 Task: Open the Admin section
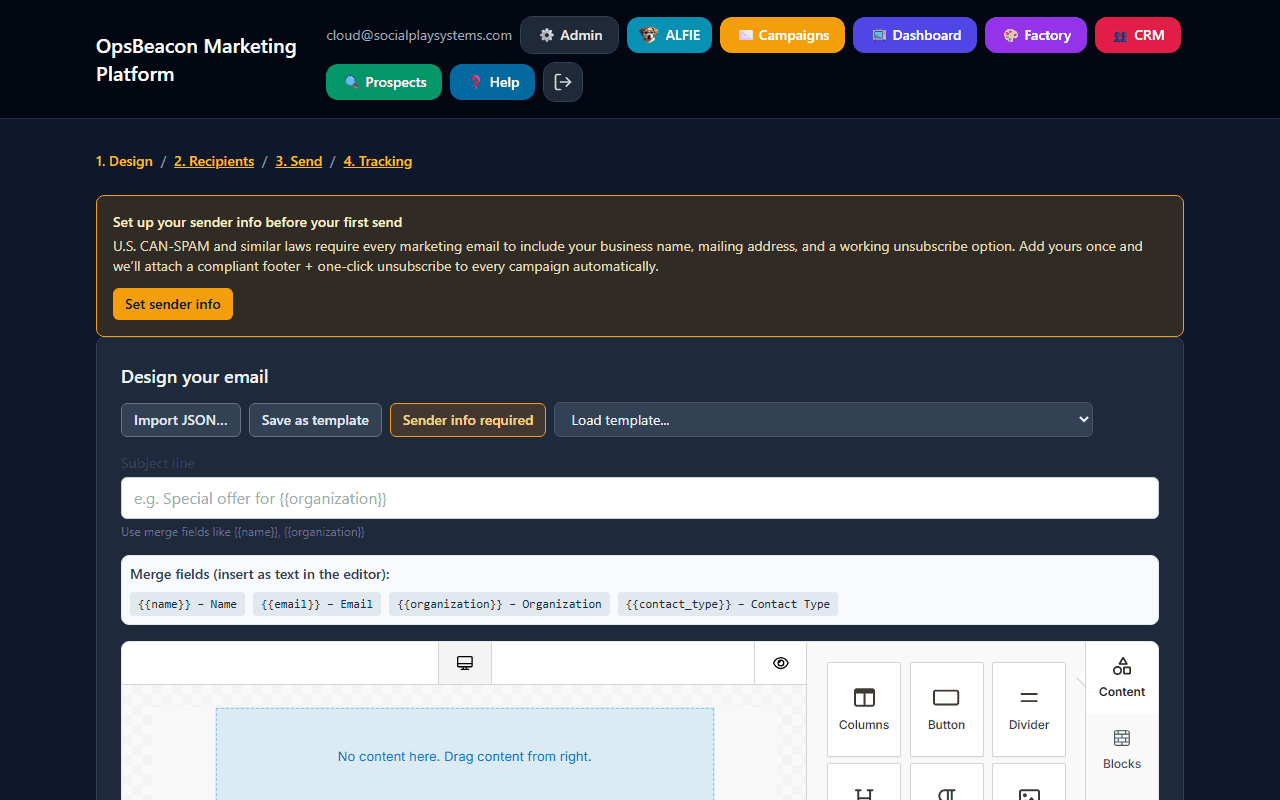[569, 35]
